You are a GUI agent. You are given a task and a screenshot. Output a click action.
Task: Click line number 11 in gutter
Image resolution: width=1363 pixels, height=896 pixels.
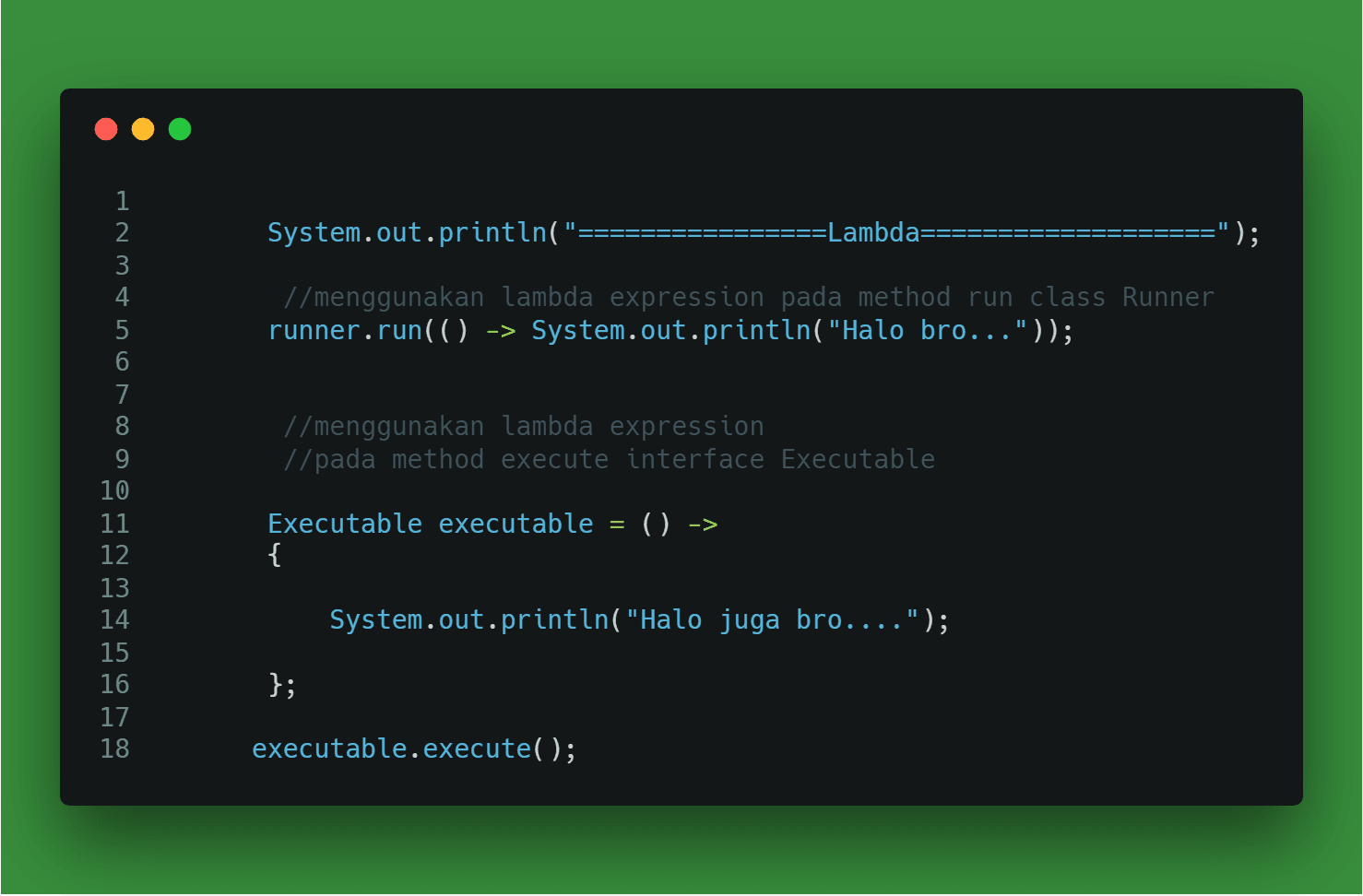click(114, 524)
